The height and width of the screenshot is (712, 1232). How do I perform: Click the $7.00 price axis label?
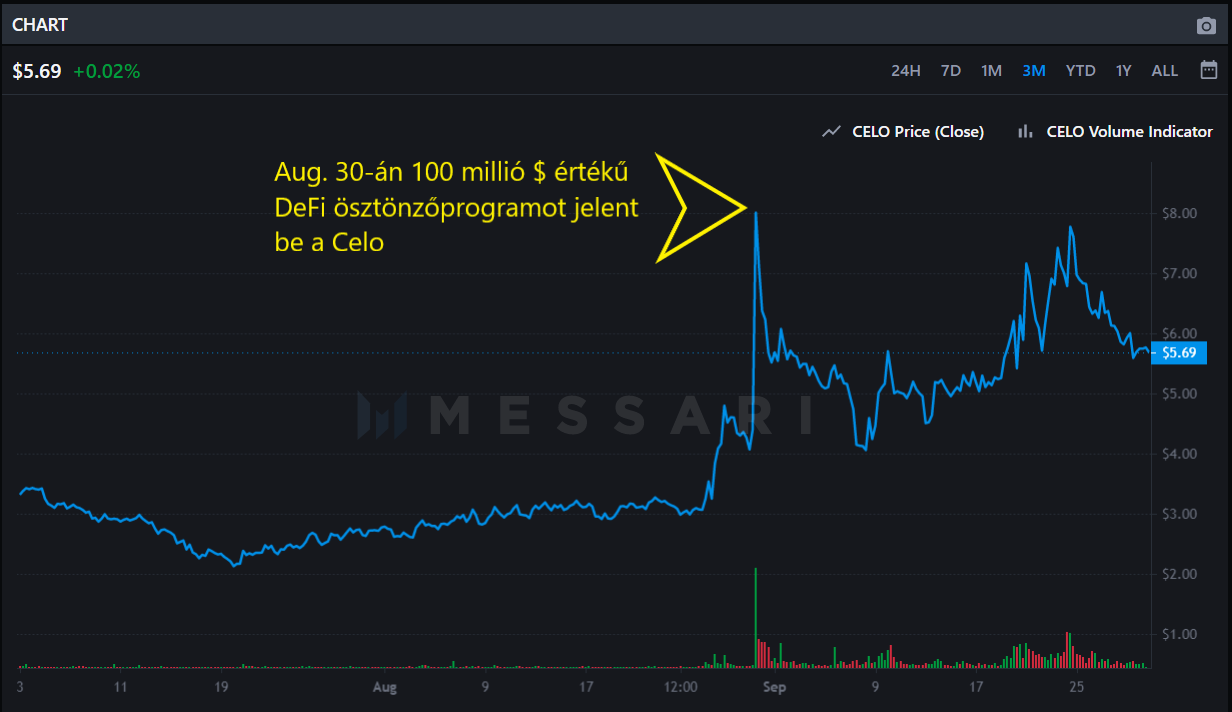(x=1180, y=273)
